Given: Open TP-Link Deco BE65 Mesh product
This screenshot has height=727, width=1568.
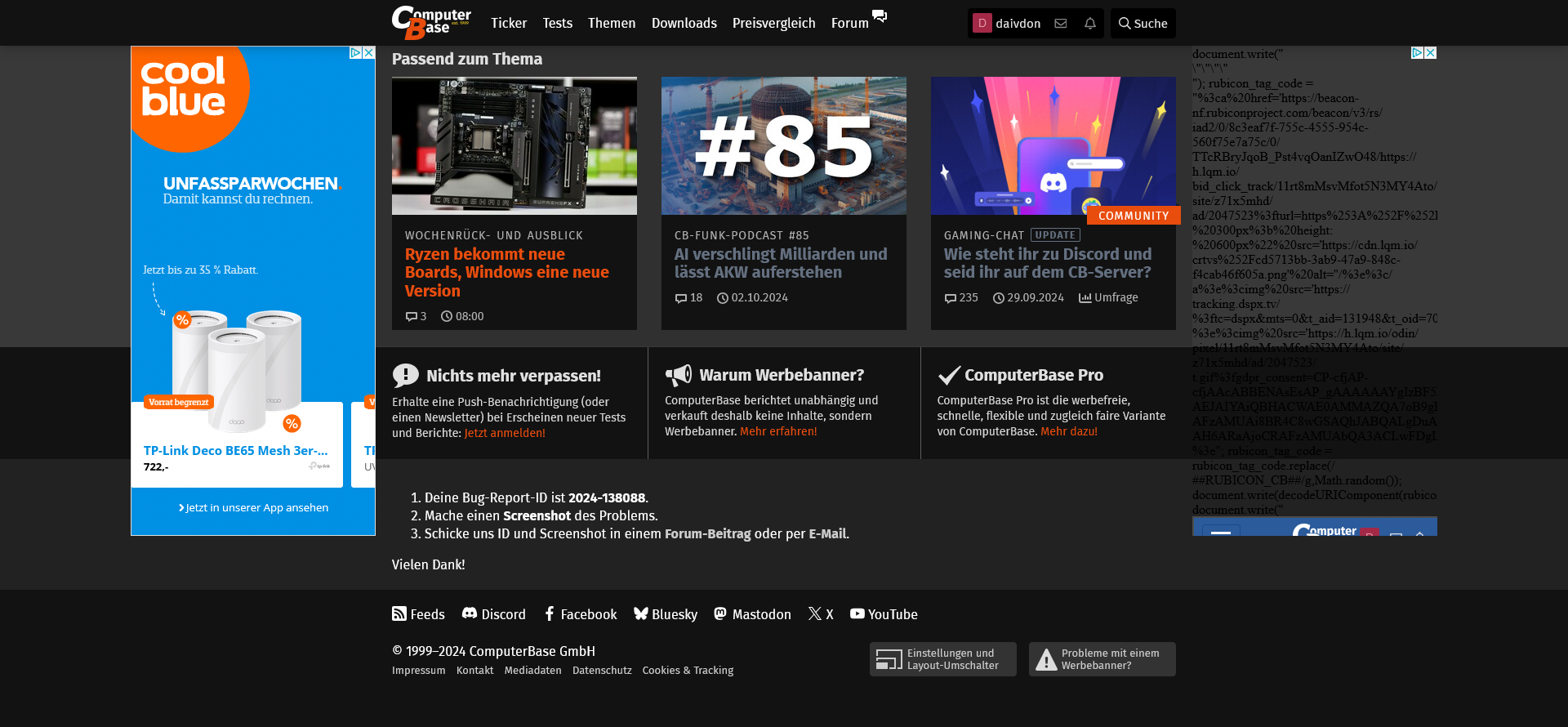Looking at the screenshot, I should [x=235, y=451].
